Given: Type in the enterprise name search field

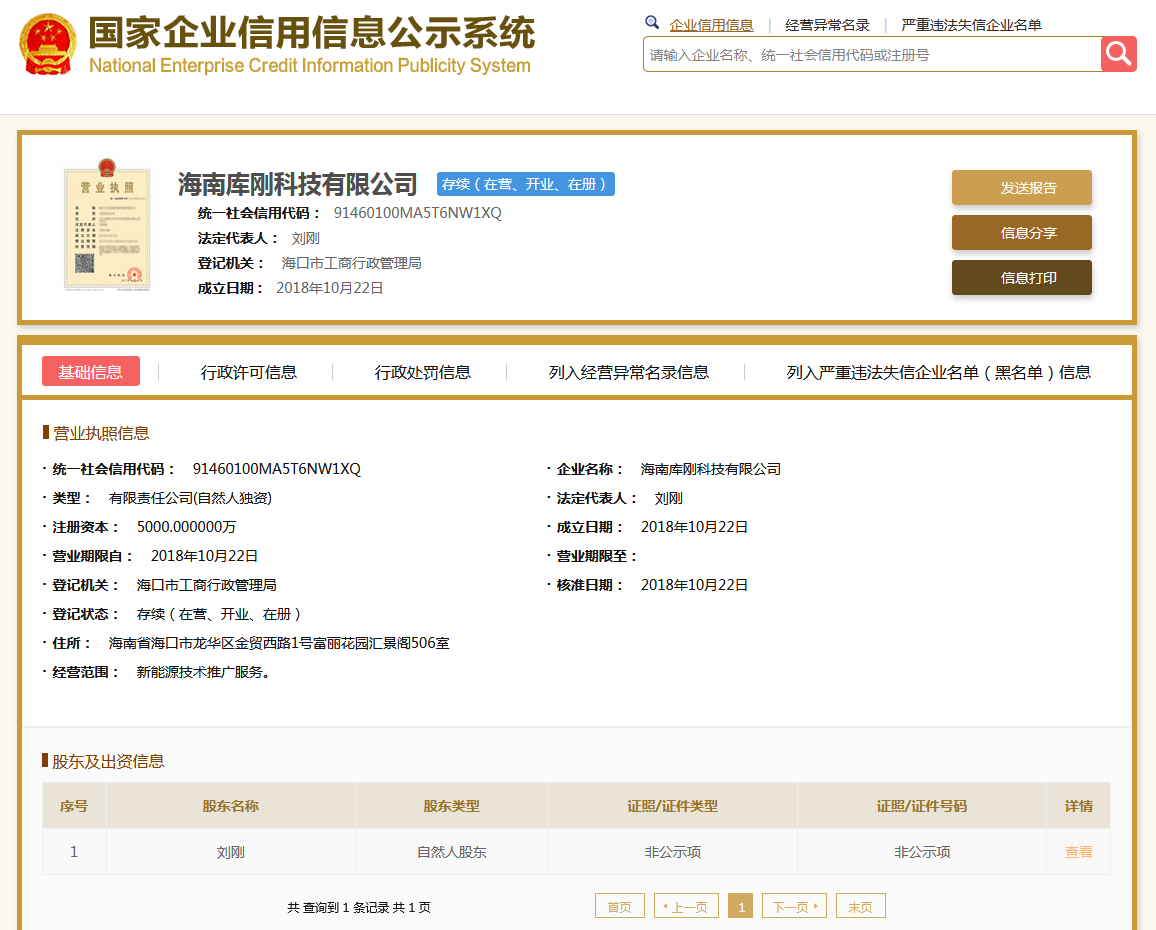Looking at the screenshot, I should [x=870, y=55].
